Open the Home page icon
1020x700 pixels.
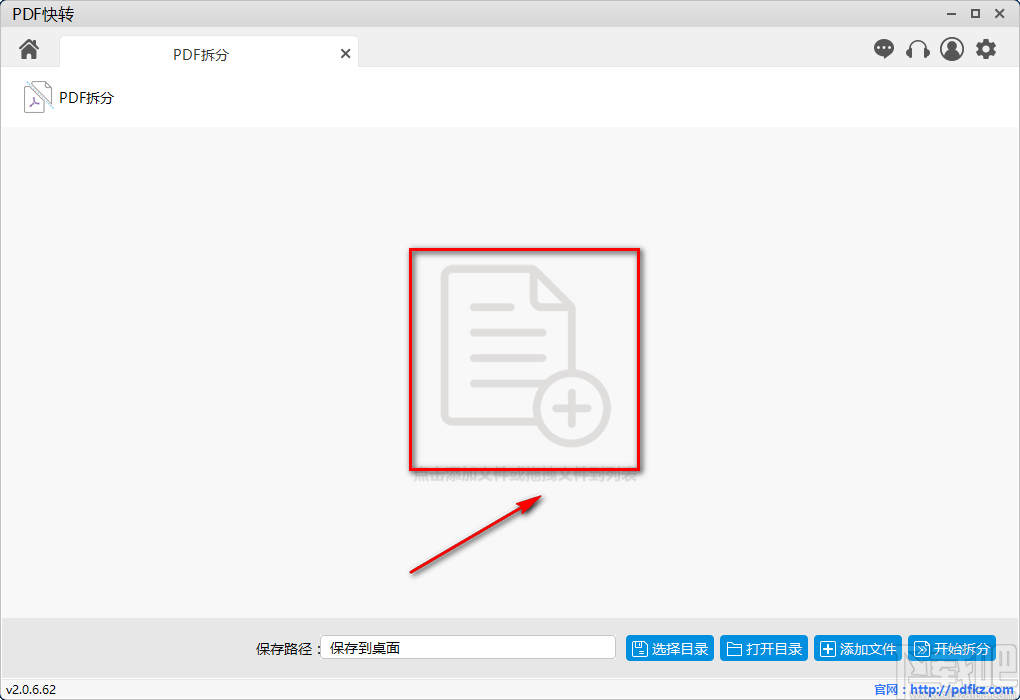27,48
